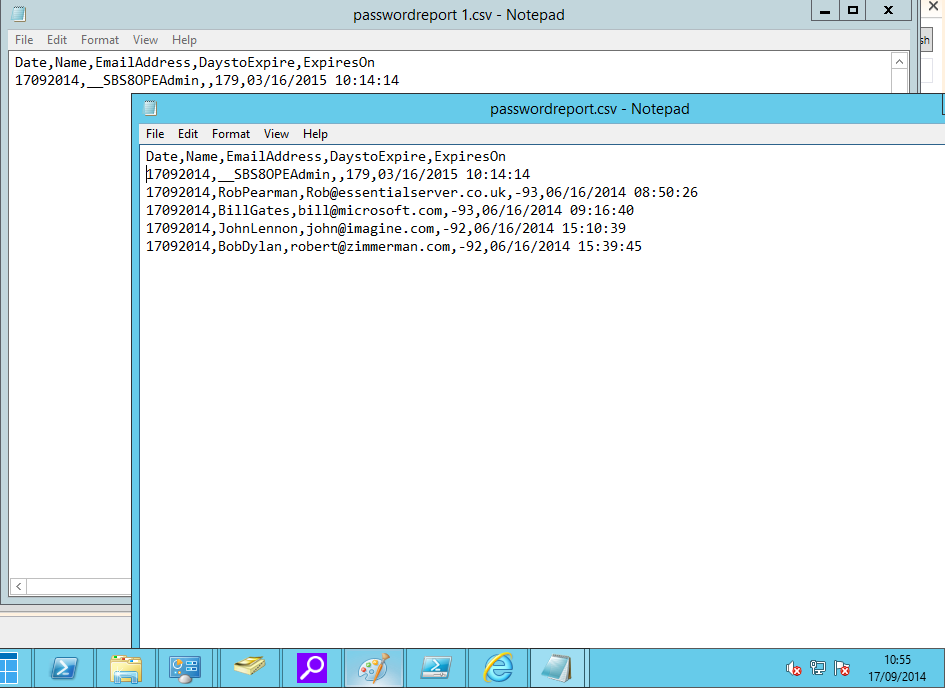Open File menu in passwordreport.csv Notepad
The height and width of the screenshot is (688, 945).
(155, 134)
